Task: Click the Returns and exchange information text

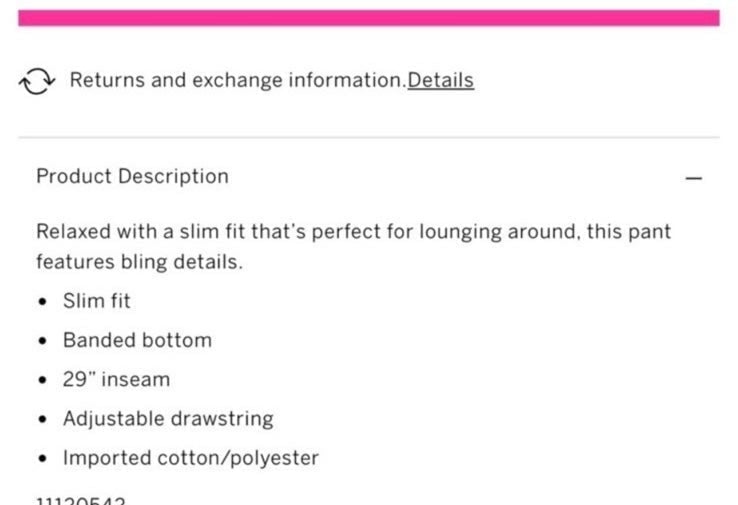Action: [238, 80]
